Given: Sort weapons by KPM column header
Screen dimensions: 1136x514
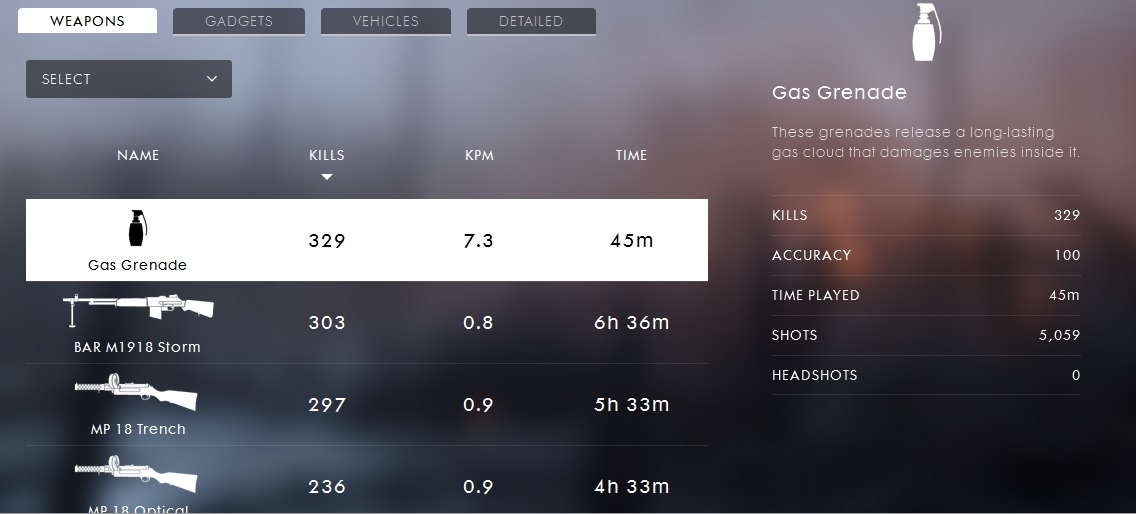Looking at the screenshot, I should [479, 155].
